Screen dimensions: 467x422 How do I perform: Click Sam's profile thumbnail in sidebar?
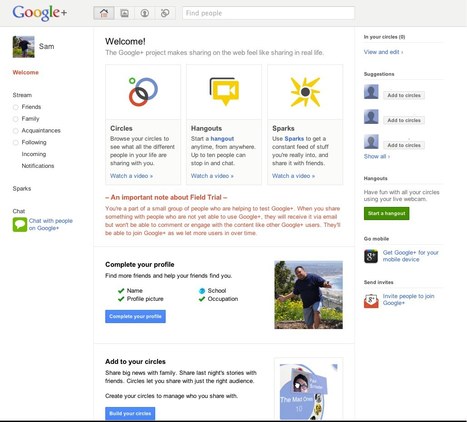tap(23, 47)
